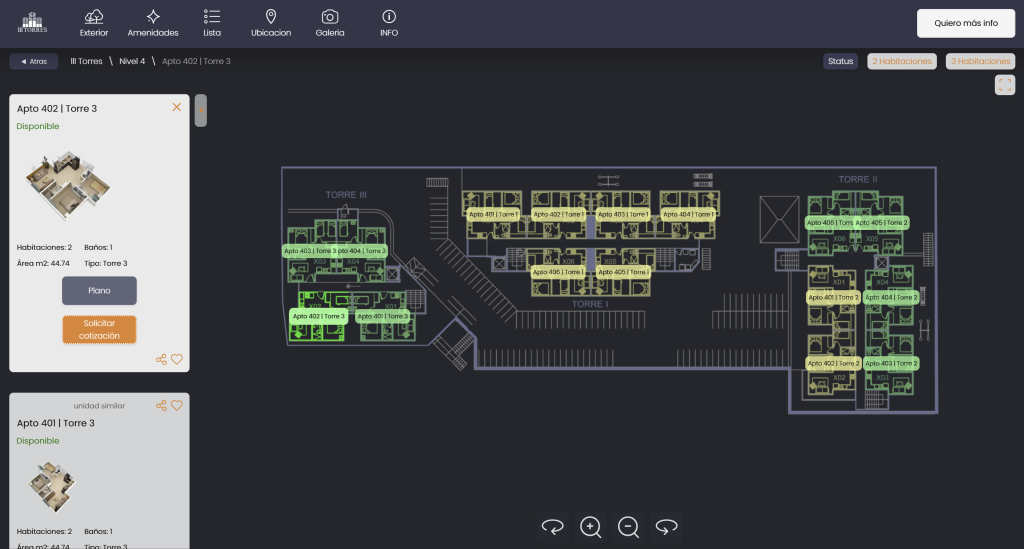The height and width of the screenshot is (549, 1024).
Task: Open the Amenidades section
Action: pyautogui.click(x=153, y=22)
